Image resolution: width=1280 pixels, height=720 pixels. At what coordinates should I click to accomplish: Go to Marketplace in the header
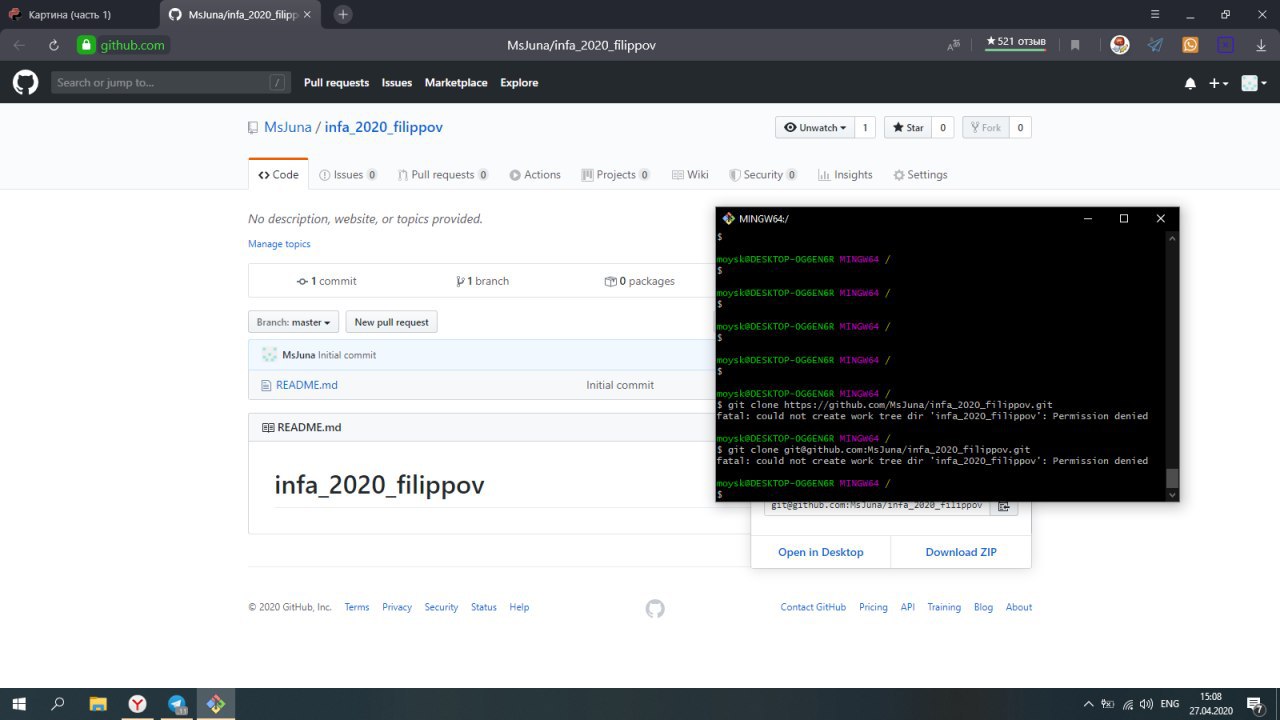pyautogui.click(x=456, y=83)
